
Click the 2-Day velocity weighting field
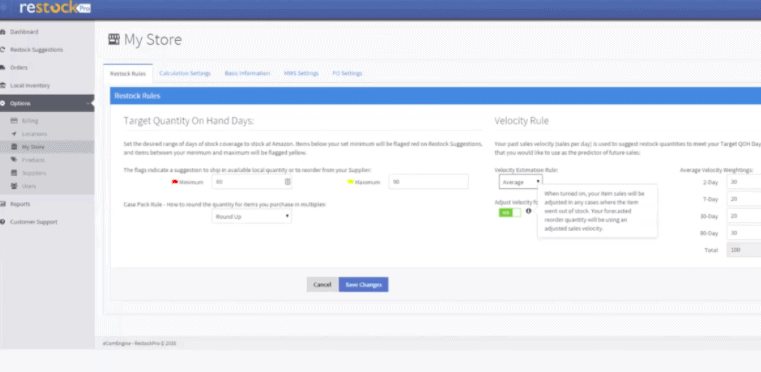tap(744, 182)
